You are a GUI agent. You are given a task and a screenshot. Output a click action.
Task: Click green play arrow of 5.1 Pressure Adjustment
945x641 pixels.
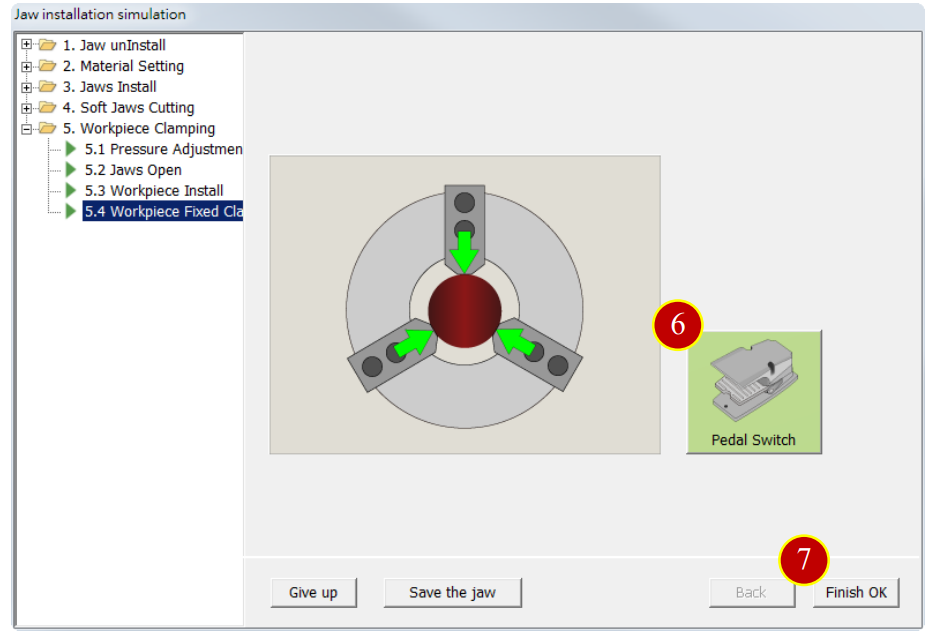(x=71, y=149)
